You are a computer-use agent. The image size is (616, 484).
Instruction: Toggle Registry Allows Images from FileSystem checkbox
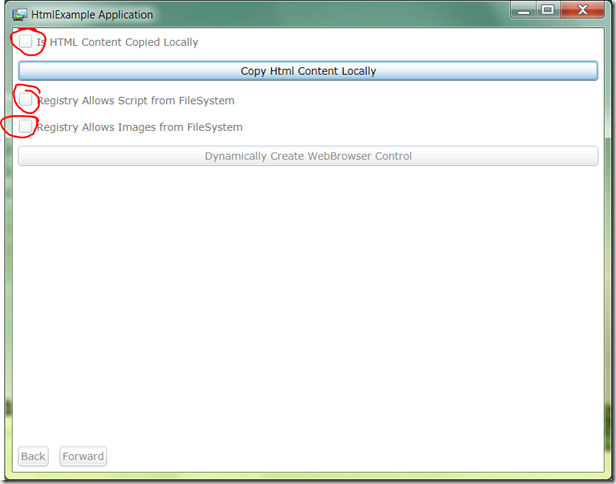[26, 126]
